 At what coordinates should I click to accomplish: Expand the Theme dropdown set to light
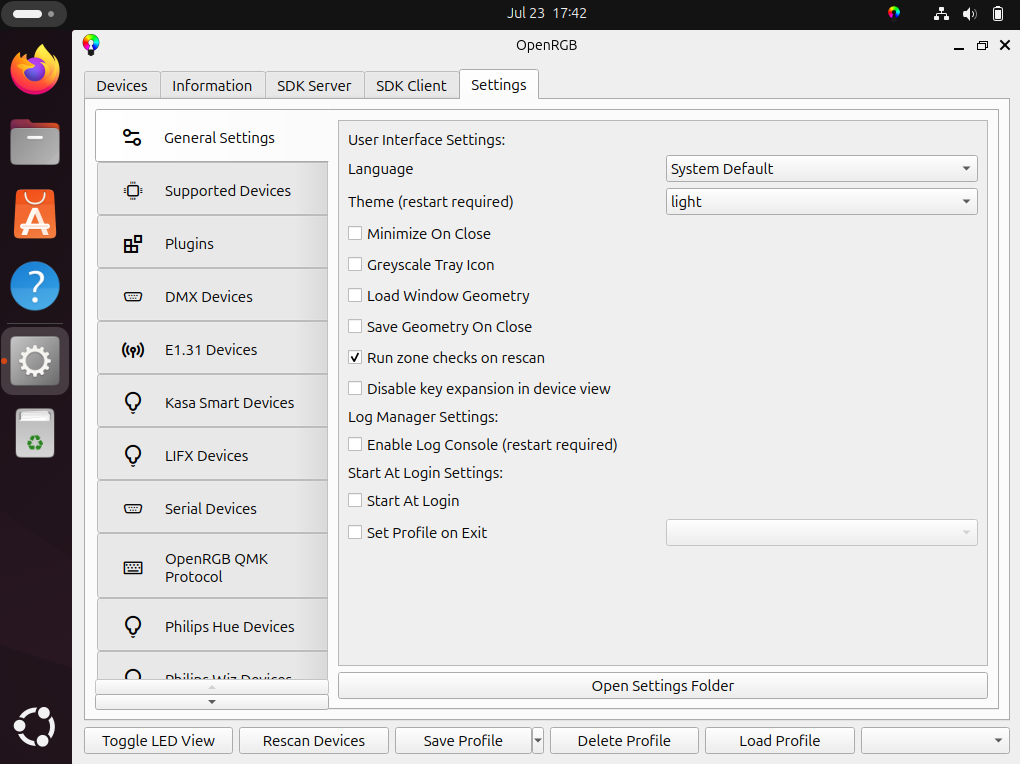pos(821,202)
